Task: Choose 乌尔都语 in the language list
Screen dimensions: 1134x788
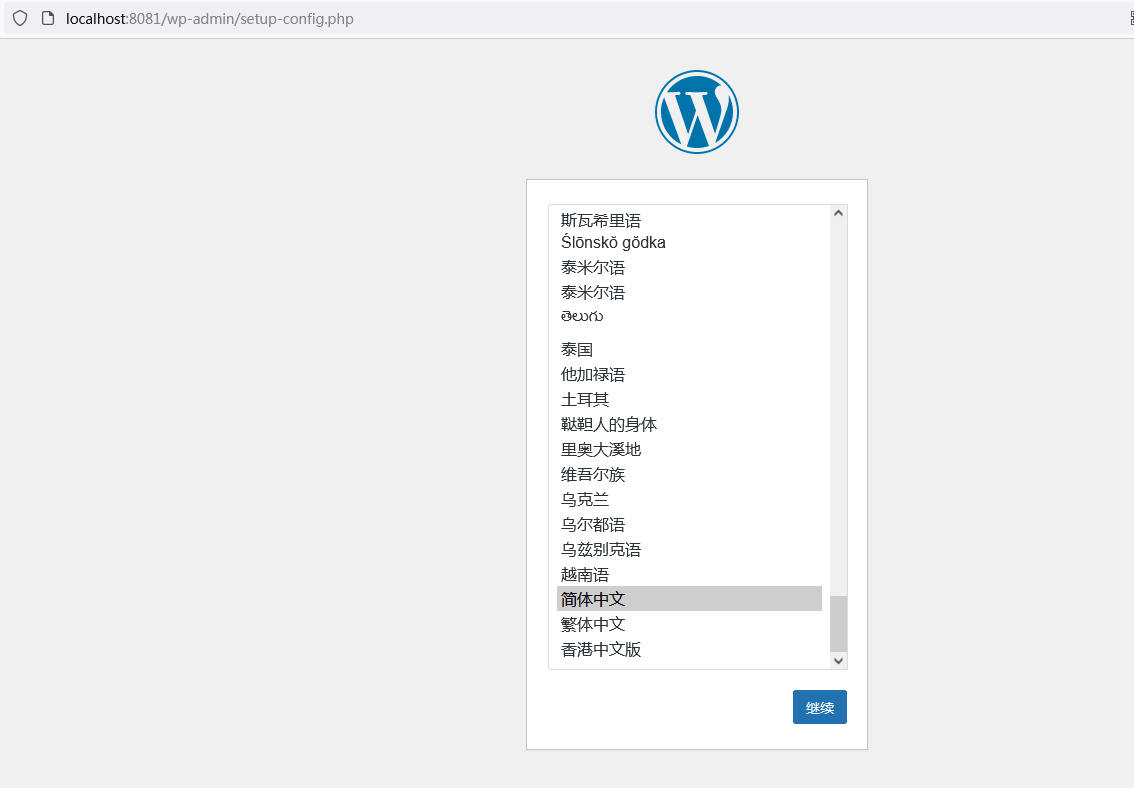Action: coord(592,523)
